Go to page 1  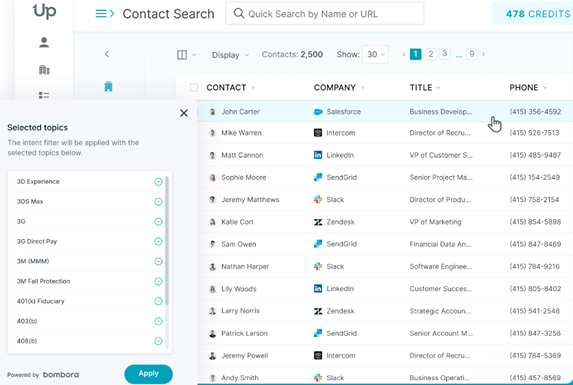tap(415, 54)
